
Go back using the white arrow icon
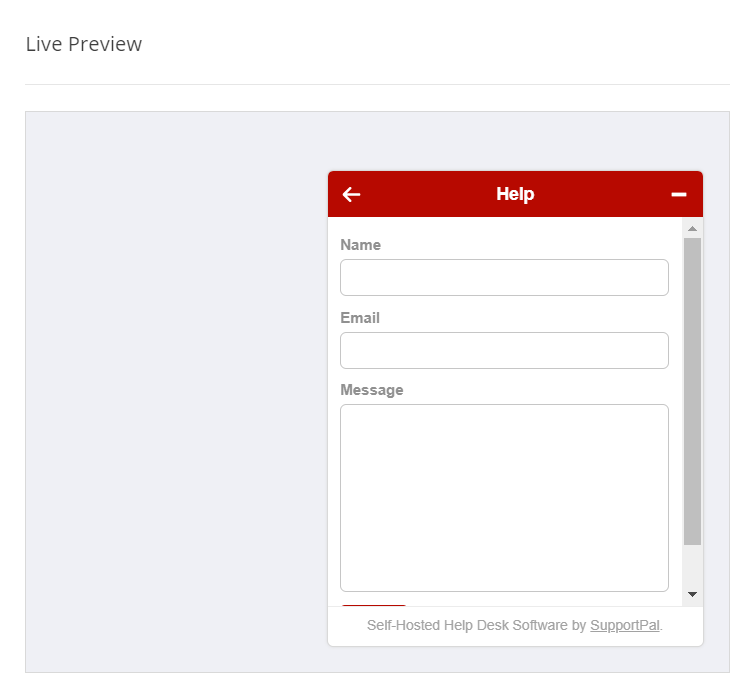[x=351, y=194]
